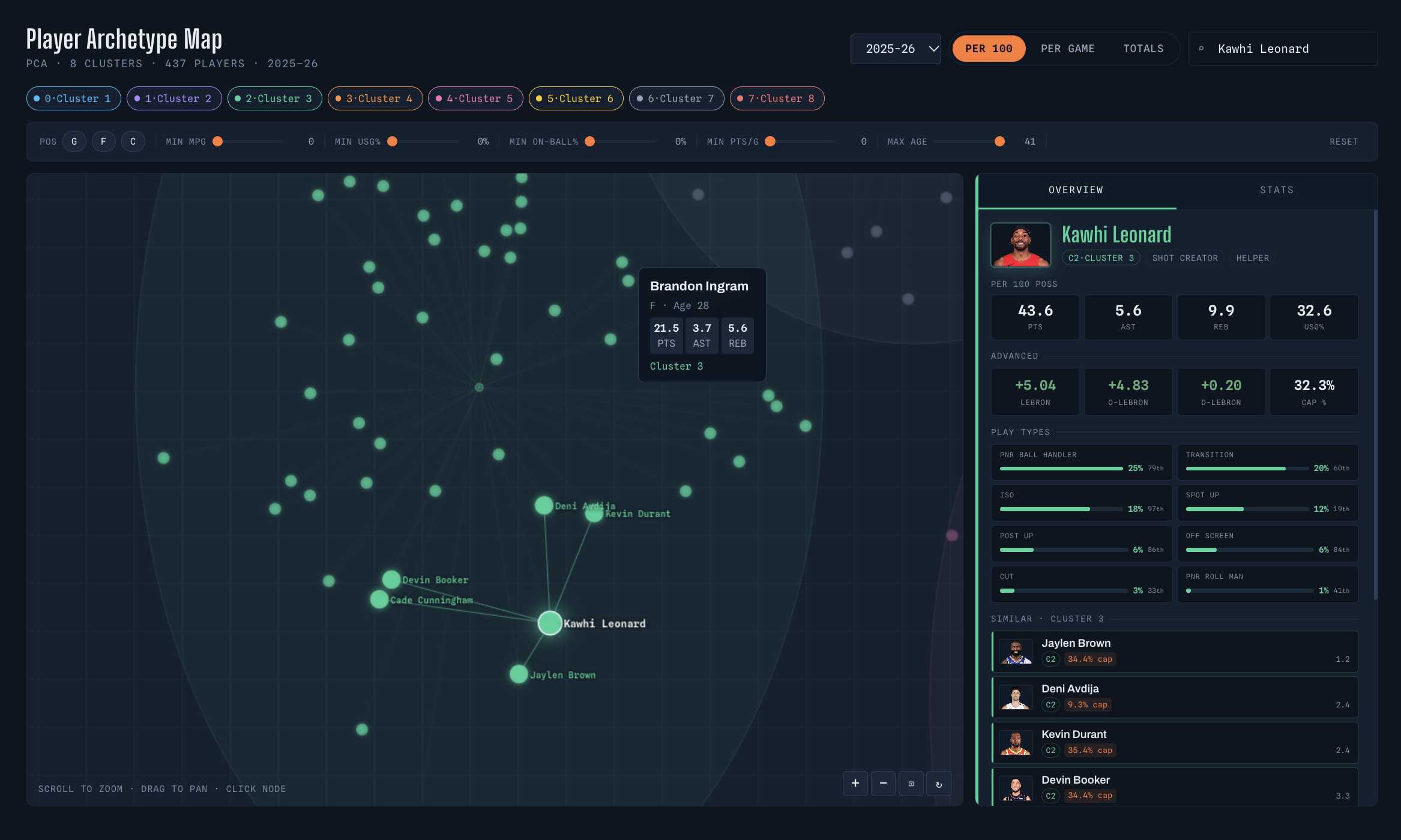
Task: Click the C2·CLUSTER 3 badge under player name
Action: coord(1101,258)
